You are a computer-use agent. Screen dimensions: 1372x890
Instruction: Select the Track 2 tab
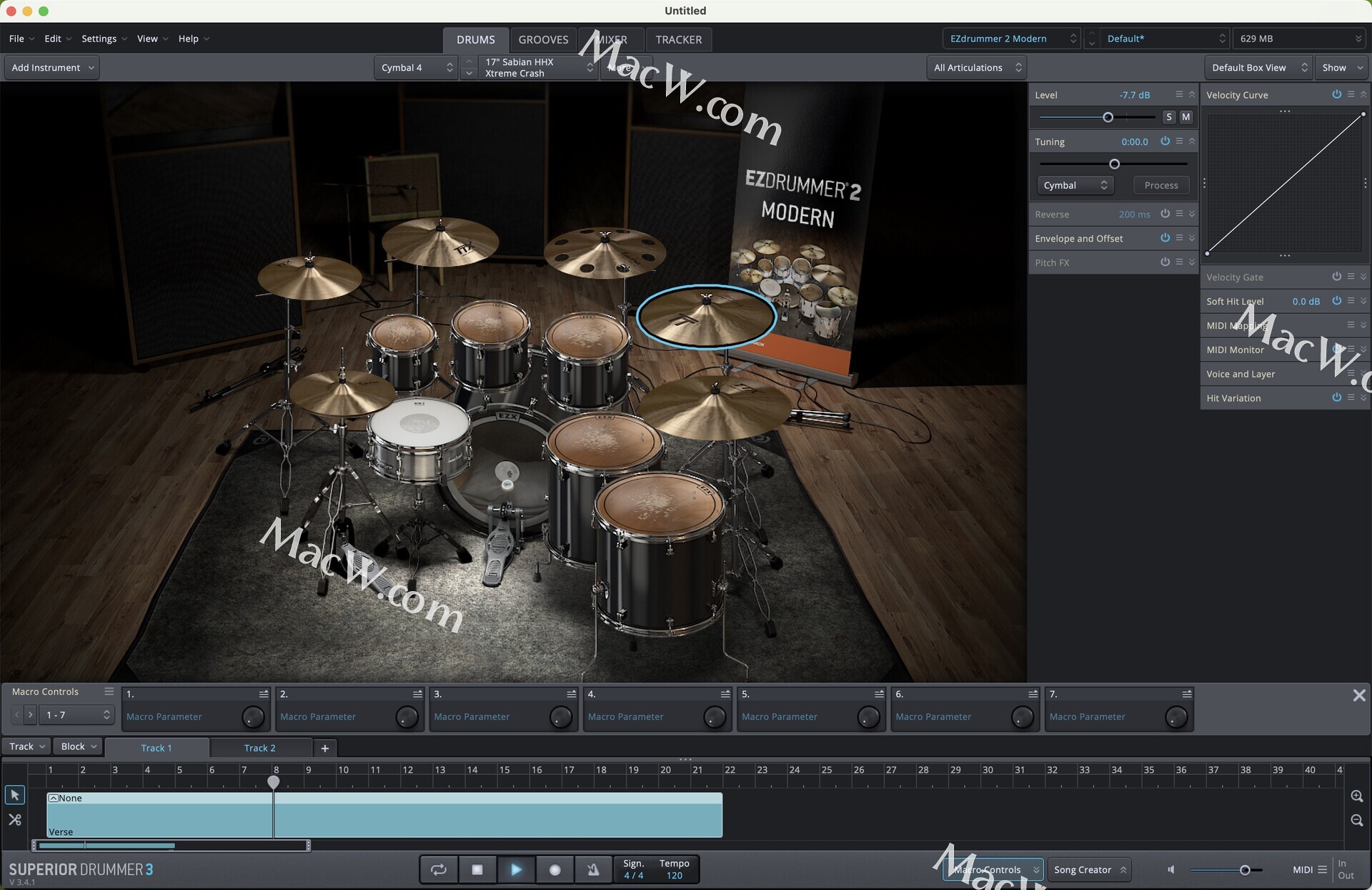click(259, 748)
